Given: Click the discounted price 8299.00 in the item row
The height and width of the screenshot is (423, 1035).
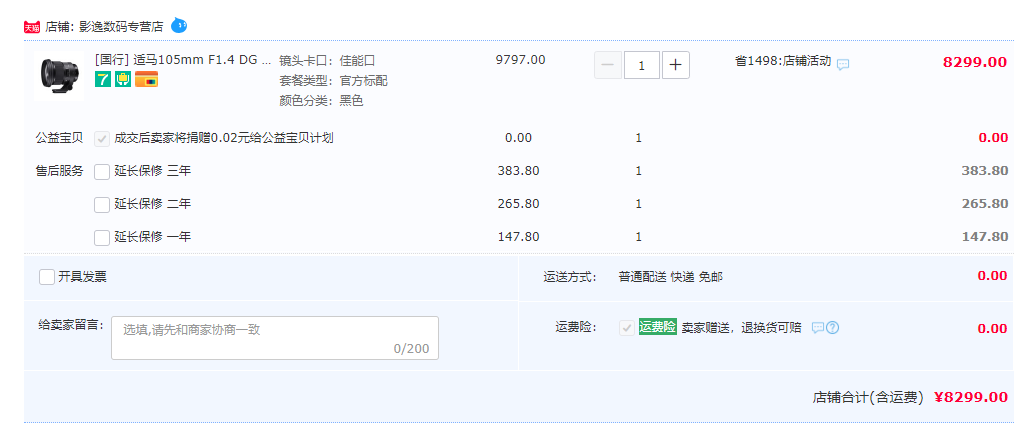Looking at the screenshot, I should coord(975,63).
